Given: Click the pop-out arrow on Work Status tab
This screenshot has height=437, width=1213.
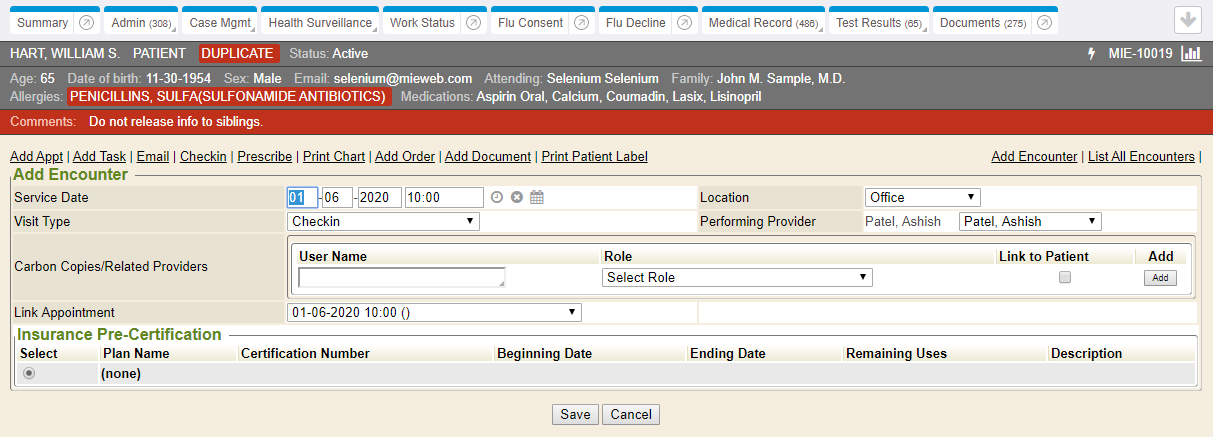Looking at the screenshot, I should click(x=473, y=23).
